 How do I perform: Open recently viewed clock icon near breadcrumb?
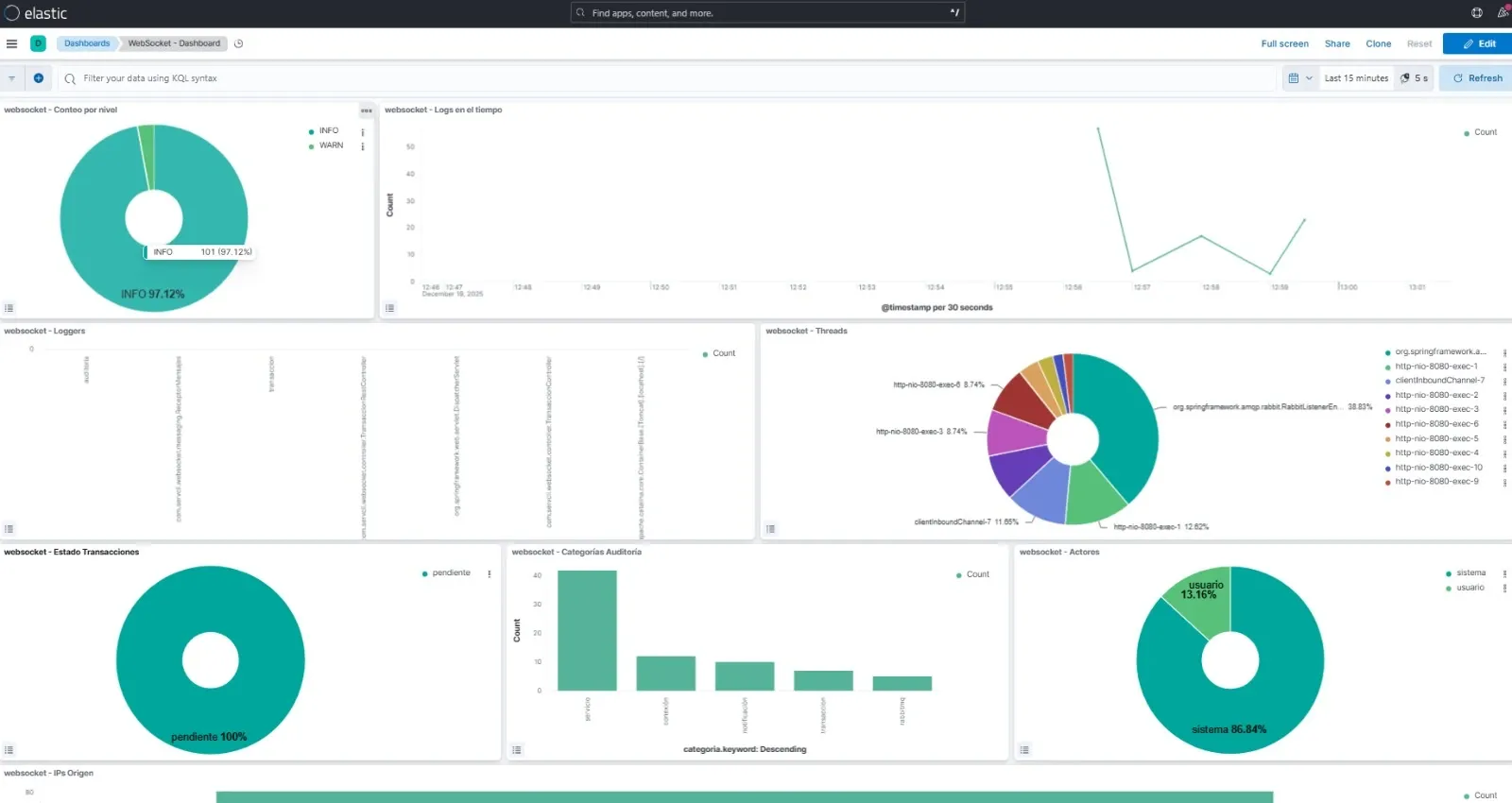[239, 43]
